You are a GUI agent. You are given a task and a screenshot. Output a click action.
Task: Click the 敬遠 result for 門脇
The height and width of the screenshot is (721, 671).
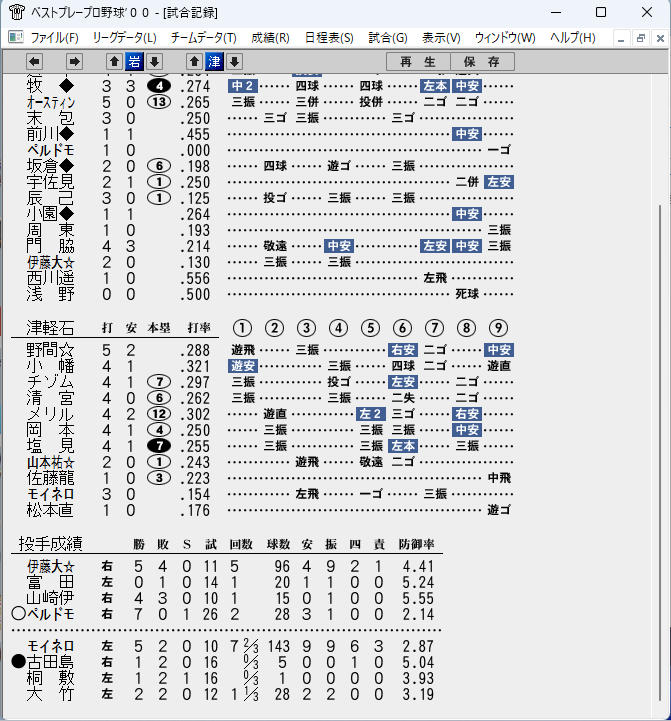click(275, 246)
